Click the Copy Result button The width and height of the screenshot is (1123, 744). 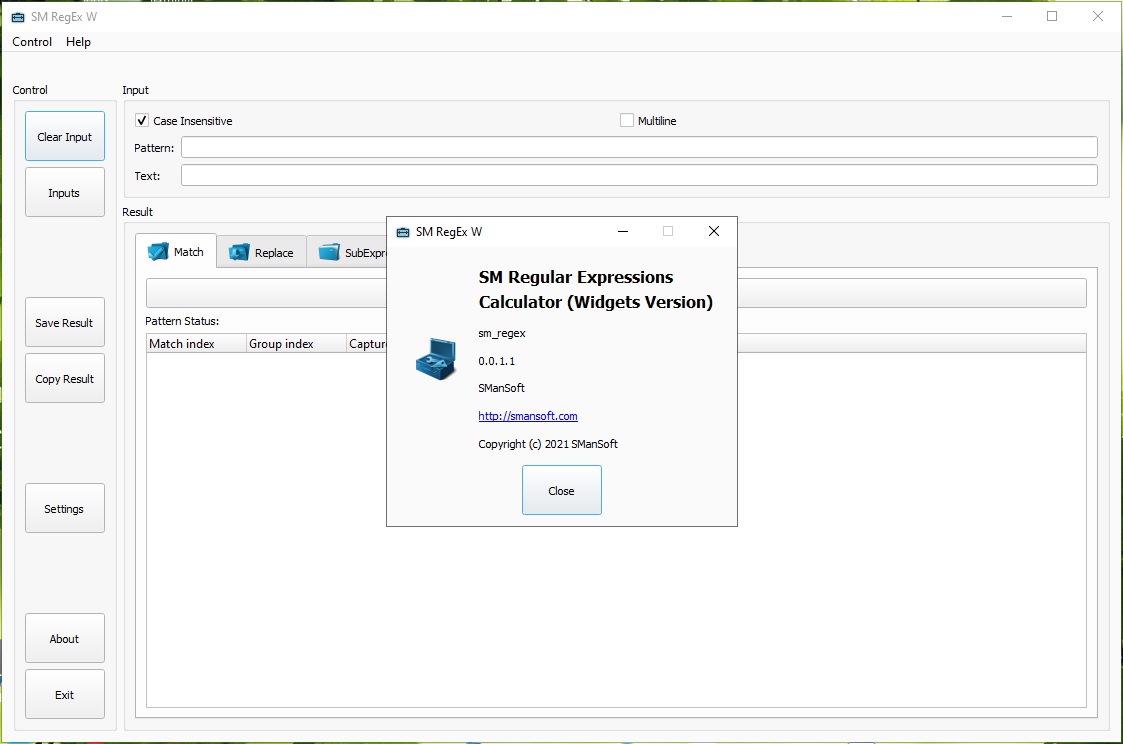click(x=64, y=378)
